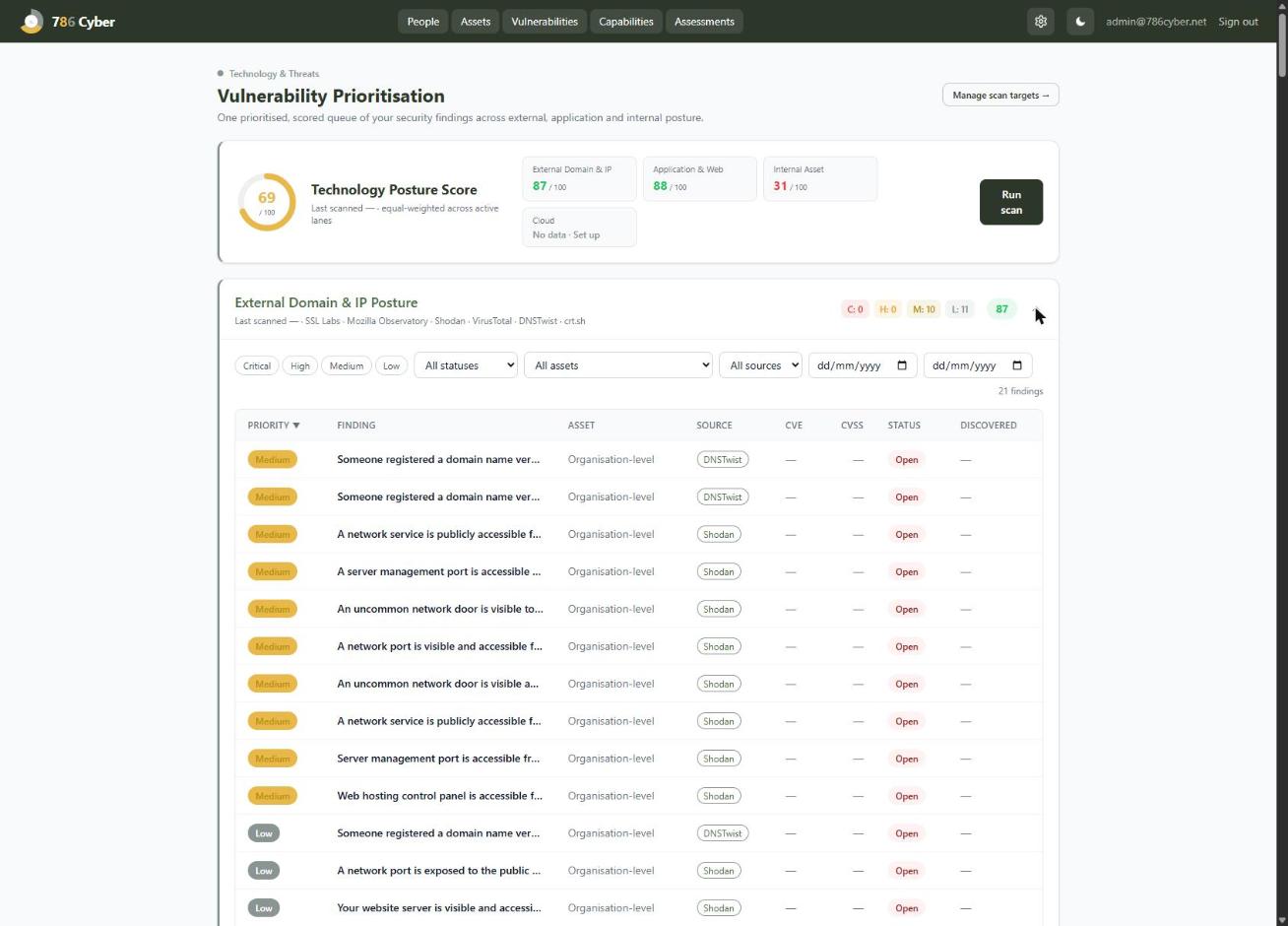Select the External Domain & IP score card
Image resolution: width=1288 pixels, height=926 pixels.
[579, 178]
